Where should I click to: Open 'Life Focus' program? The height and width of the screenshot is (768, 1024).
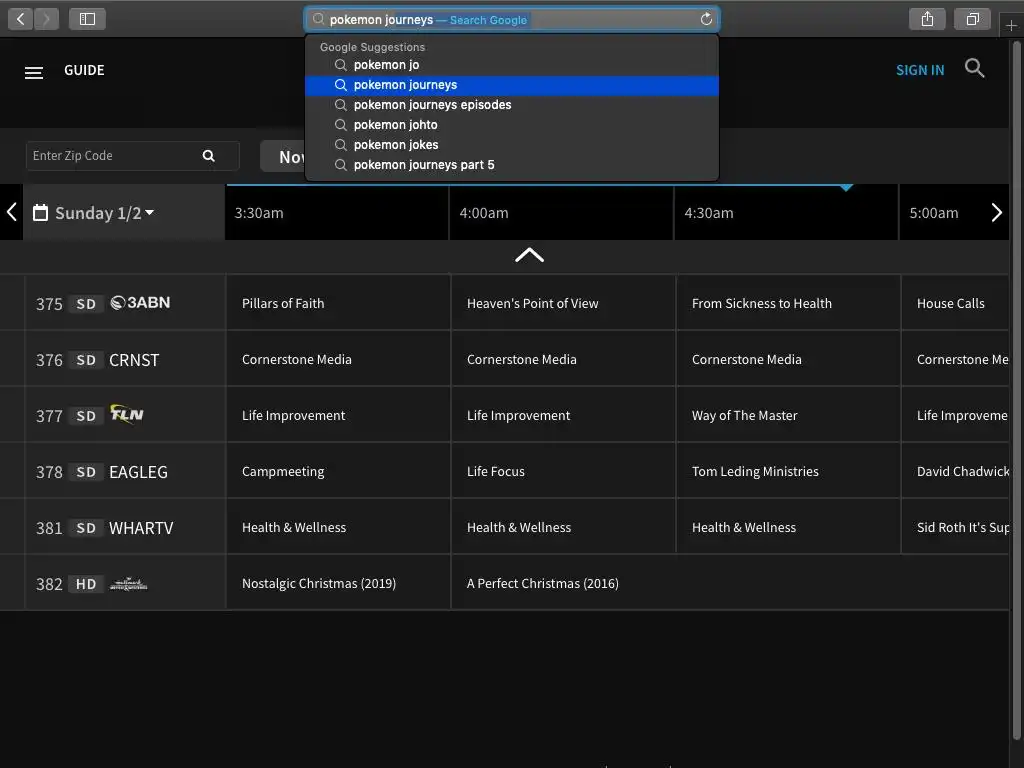563,471
